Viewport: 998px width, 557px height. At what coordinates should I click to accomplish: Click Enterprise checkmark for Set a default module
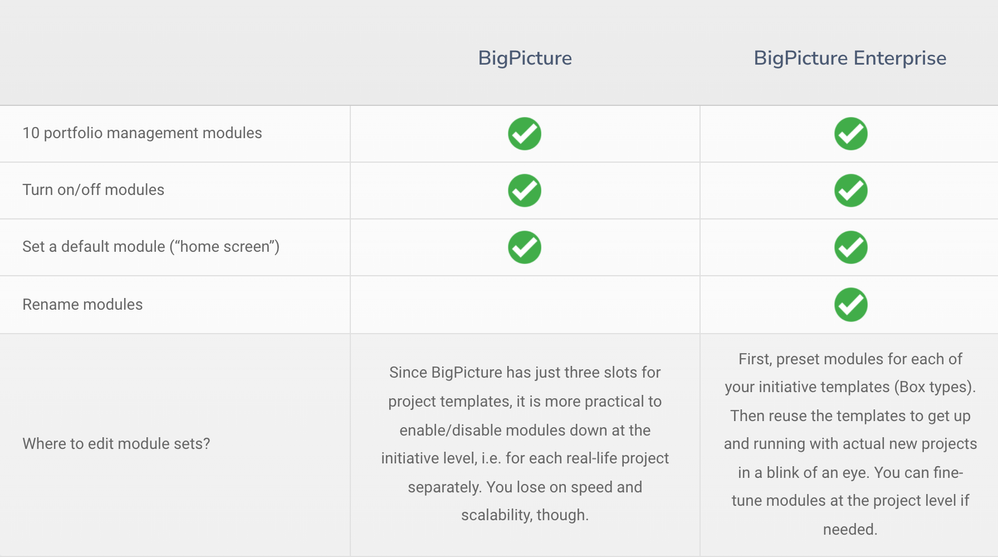pos(850,247)
